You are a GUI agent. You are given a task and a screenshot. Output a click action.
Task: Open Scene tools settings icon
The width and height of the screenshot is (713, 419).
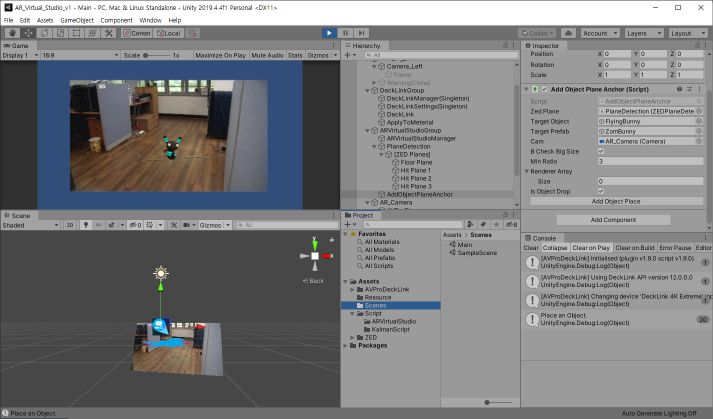tap(174, 225)
